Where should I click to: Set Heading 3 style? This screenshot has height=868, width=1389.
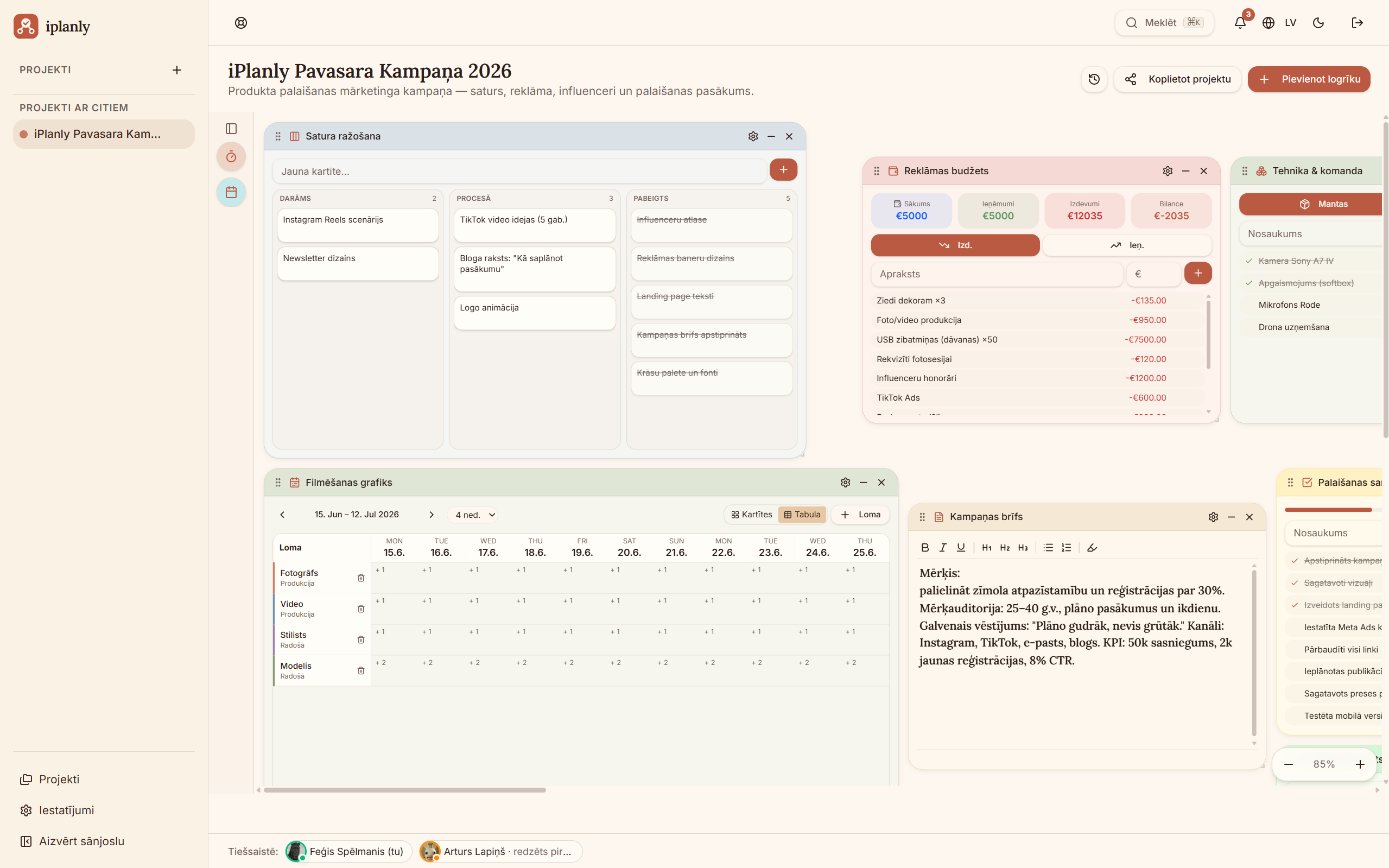point(1023,548)
